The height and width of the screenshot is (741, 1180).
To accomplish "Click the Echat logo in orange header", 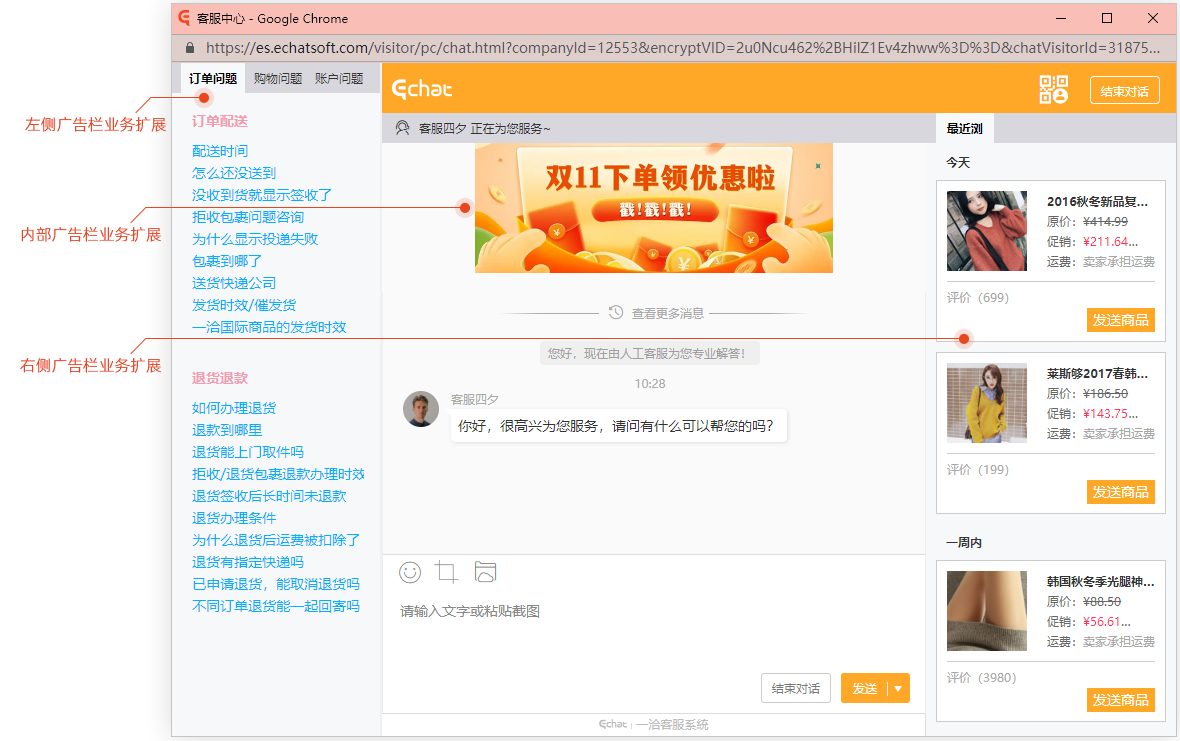I will [422, 90].
